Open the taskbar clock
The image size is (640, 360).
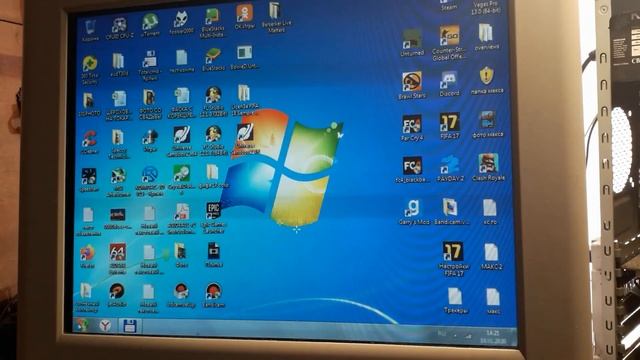pyautogui.click(x=493, y=337)
